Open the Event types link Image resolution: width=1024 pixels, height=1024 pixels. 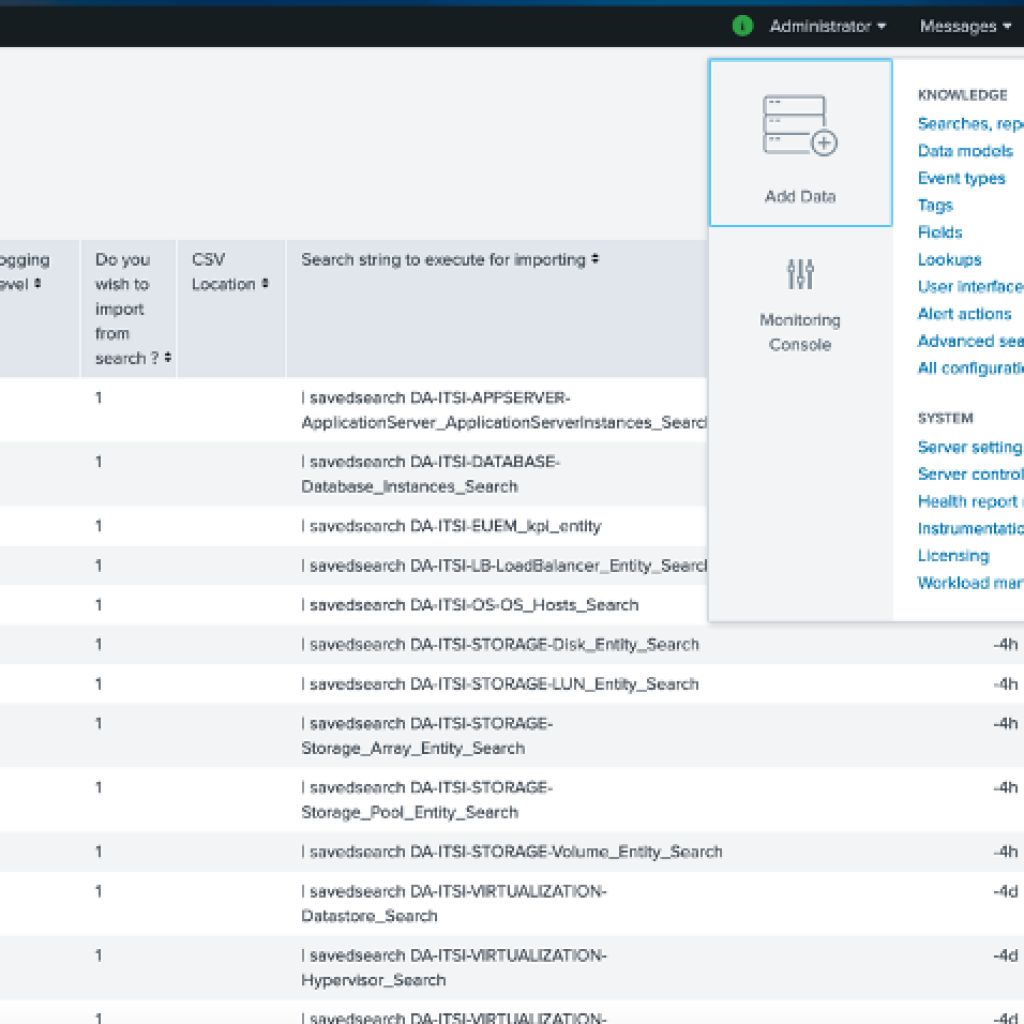[961, 178]
